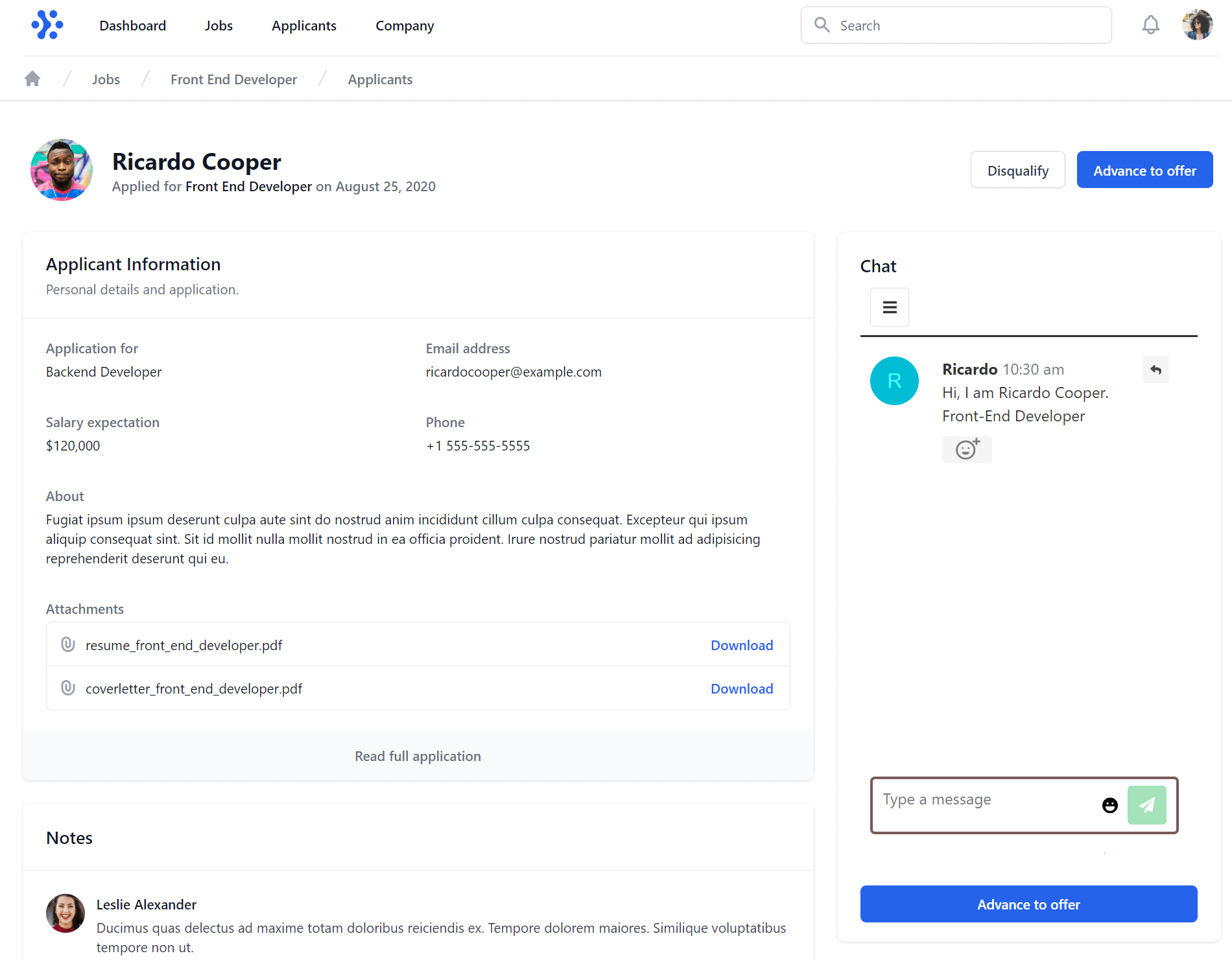Viewport: 1232px width, 960px height.
Task: Open the emoji picker in the message box
Action: coord(1109,805)
